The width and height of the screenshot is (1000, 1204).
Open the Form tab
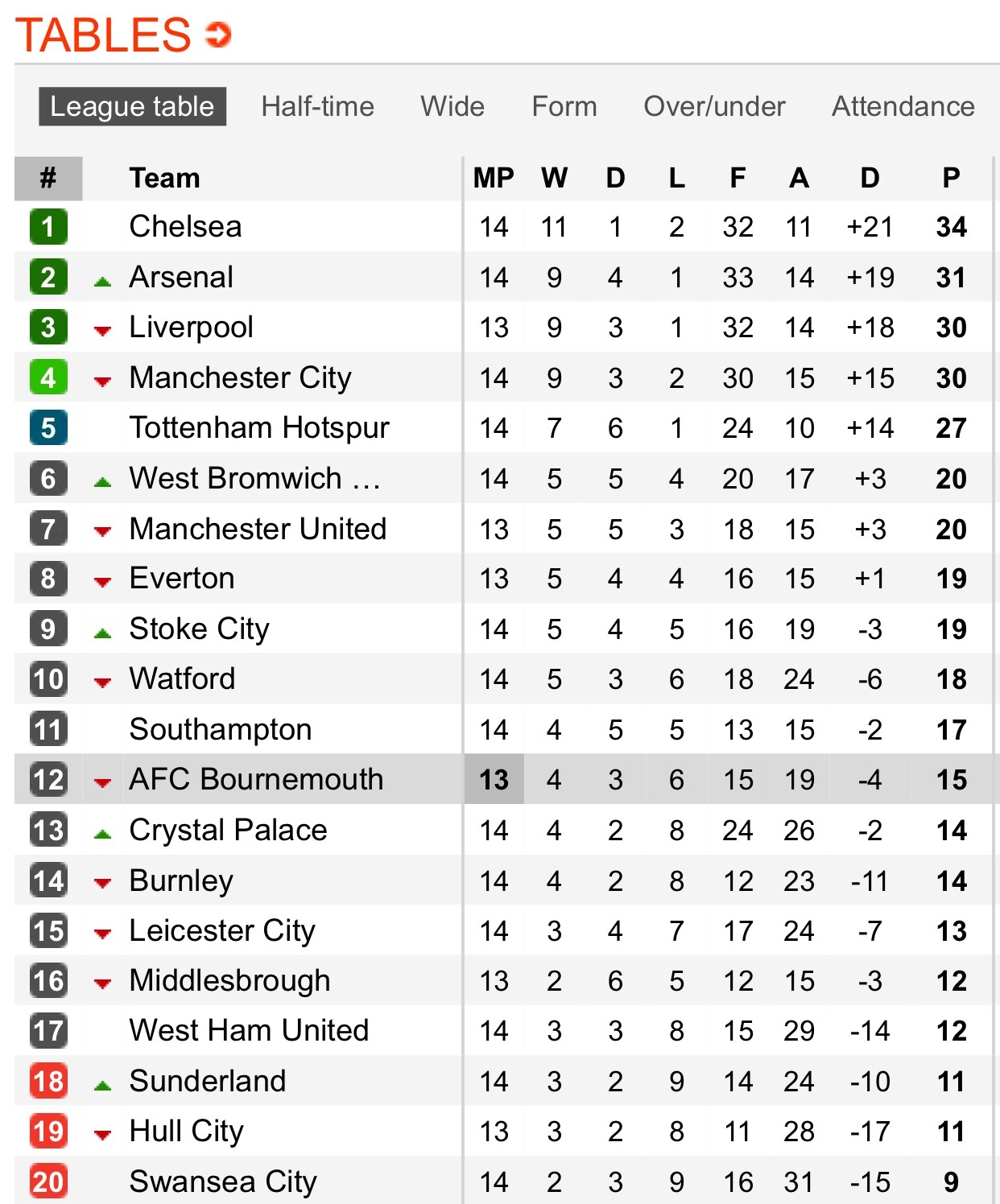click(x=564, y=106)
